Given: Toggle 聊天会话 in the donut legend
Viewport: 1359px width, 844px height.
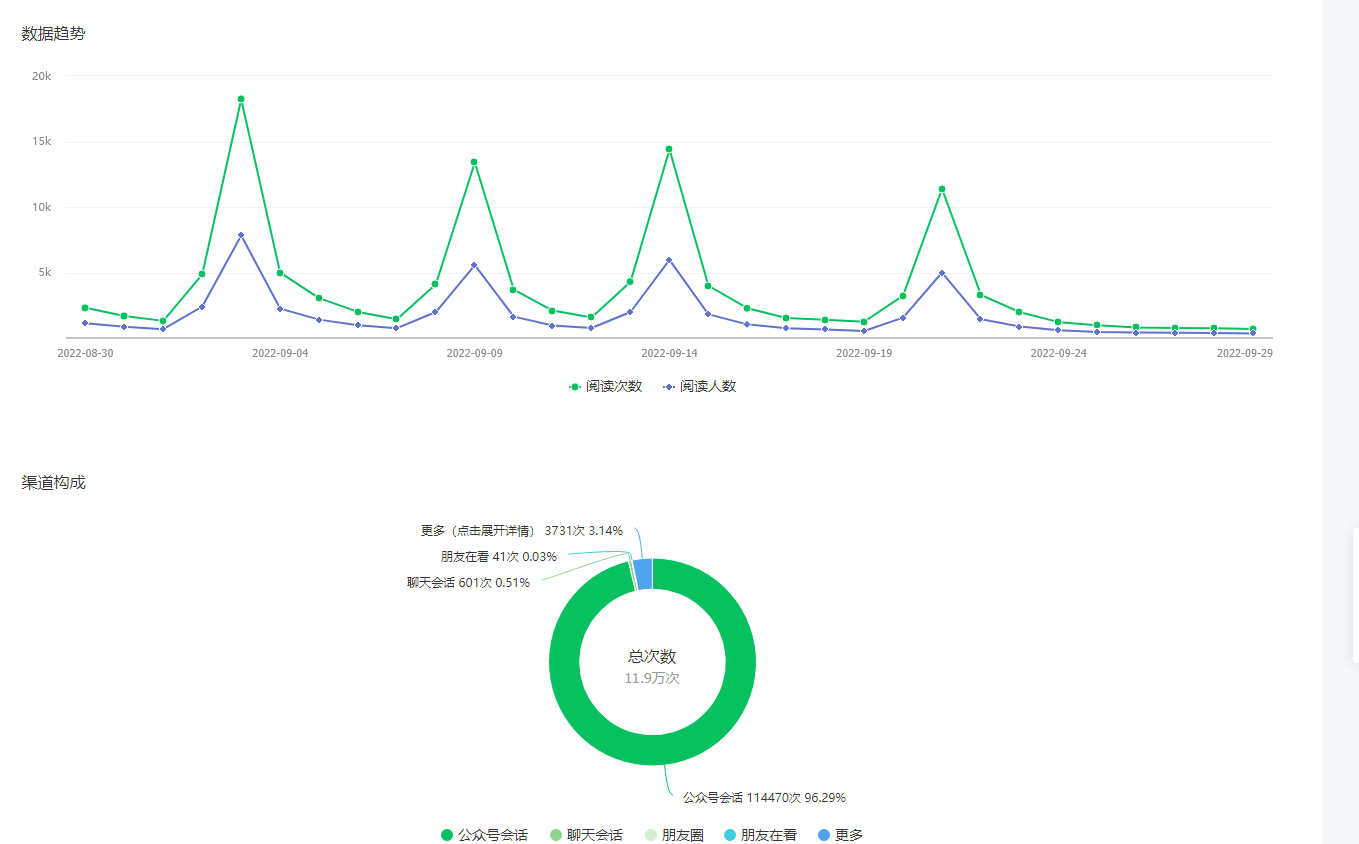Looking at the screenshot, I should pos(586,835).
